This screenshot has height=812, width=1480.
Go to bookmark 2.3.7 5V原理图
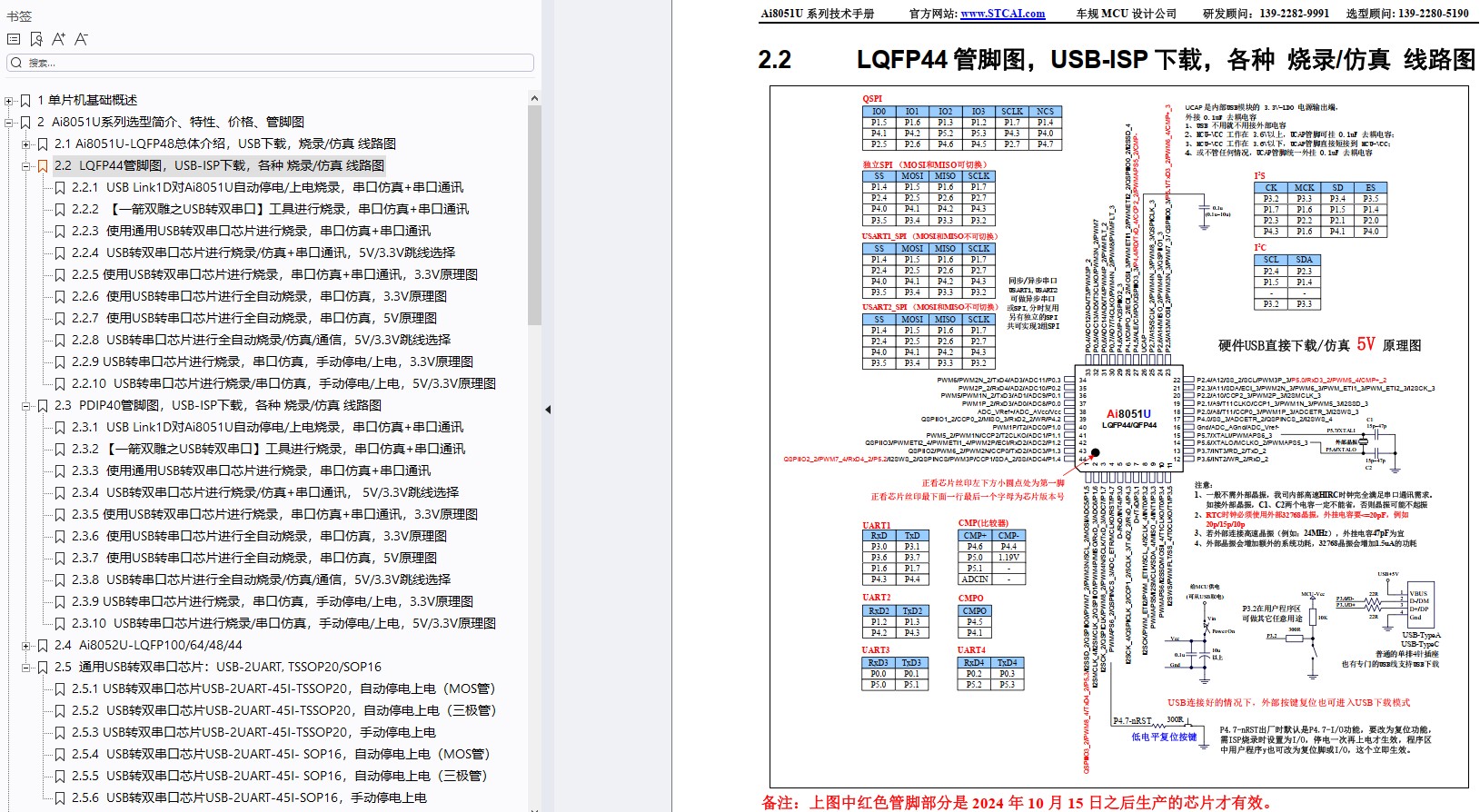[x=254, y=558]
